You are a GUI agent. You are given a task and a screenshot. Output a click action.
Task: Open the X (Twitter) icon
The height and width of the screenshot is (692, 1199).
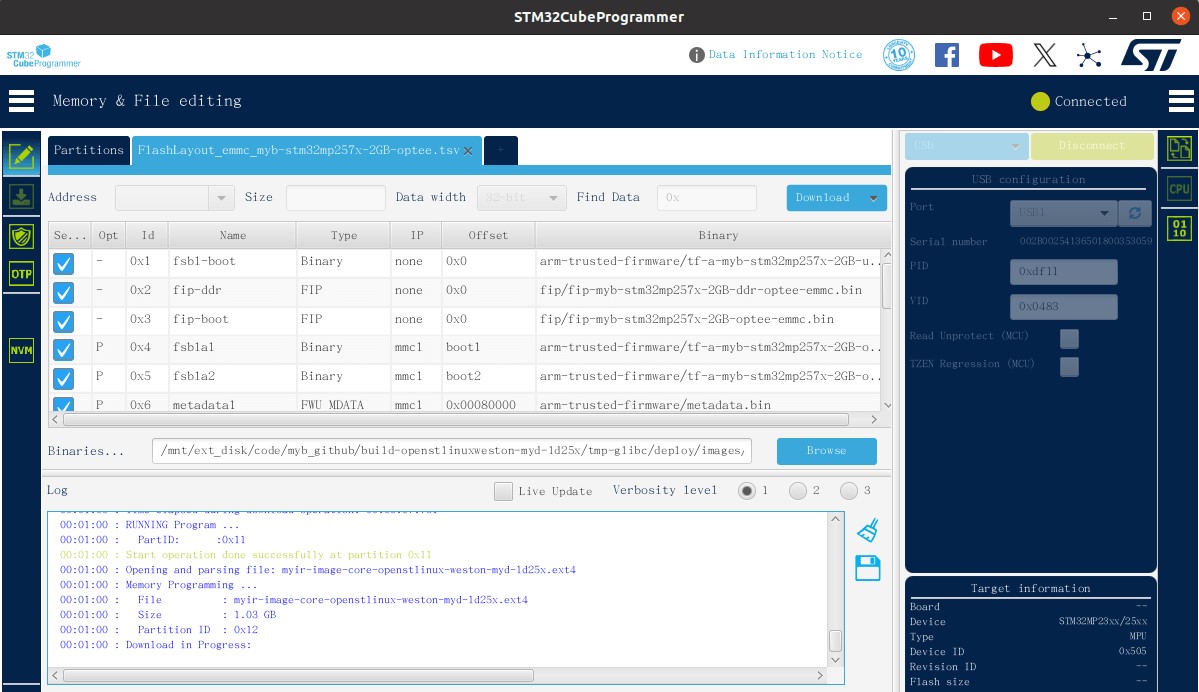[x=1045, y=55]
